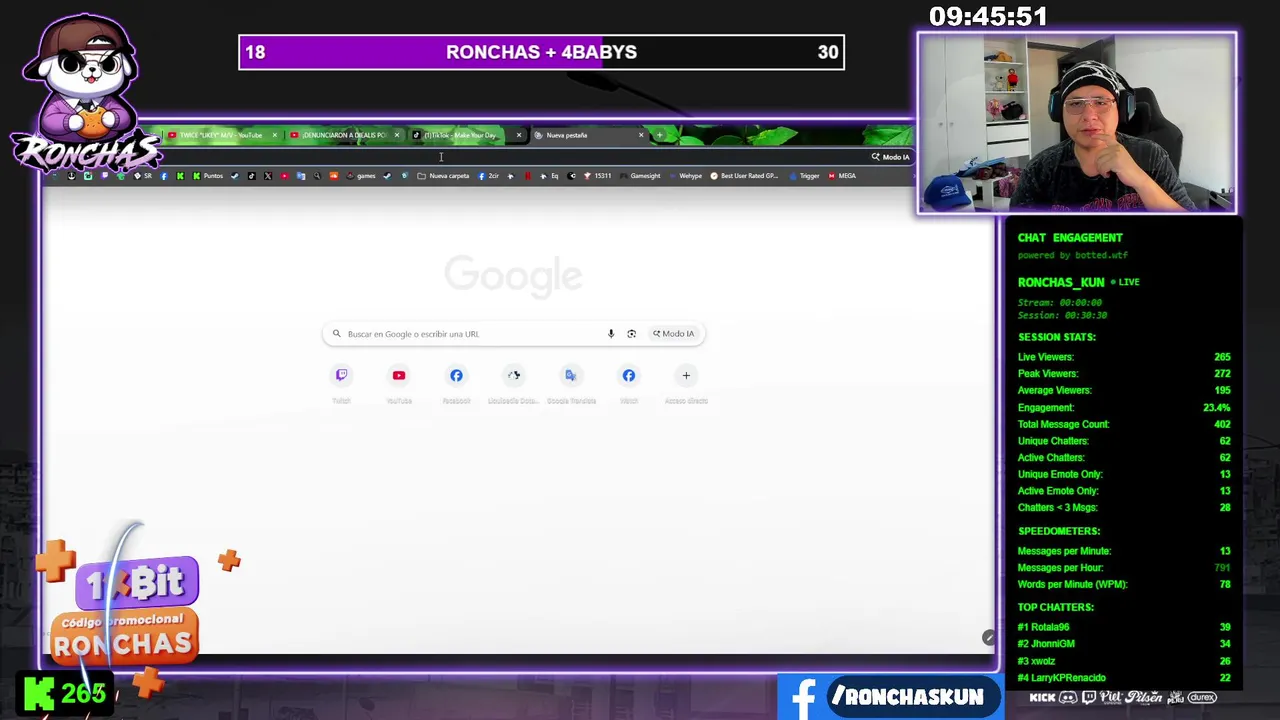Click the streamer webcam feed
Image resolution: width=1280 pixels, height=720 pixels.
(1077, 123)
